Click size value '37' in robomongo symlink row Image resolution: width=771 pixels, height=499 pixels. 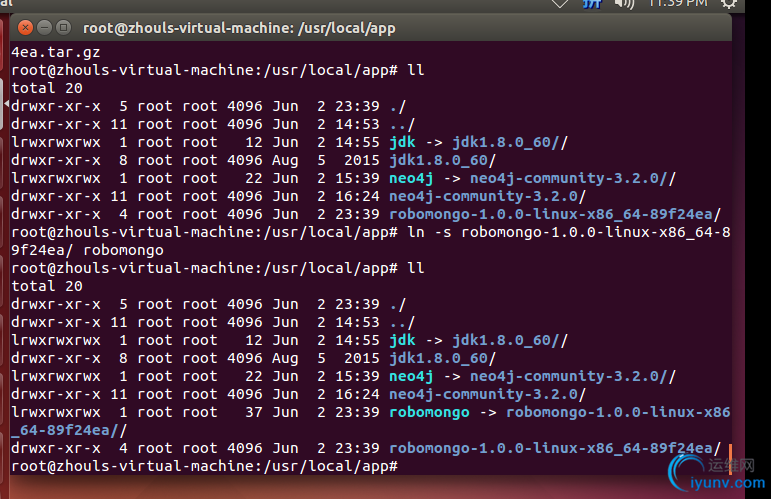click(254, 412)
